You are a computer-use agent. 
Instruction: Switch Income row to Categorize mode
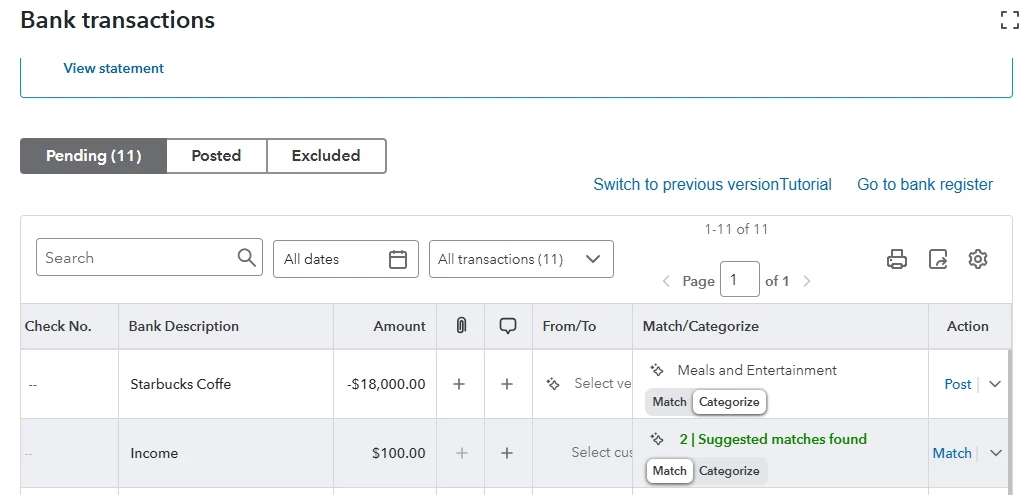tap(729, 471)
